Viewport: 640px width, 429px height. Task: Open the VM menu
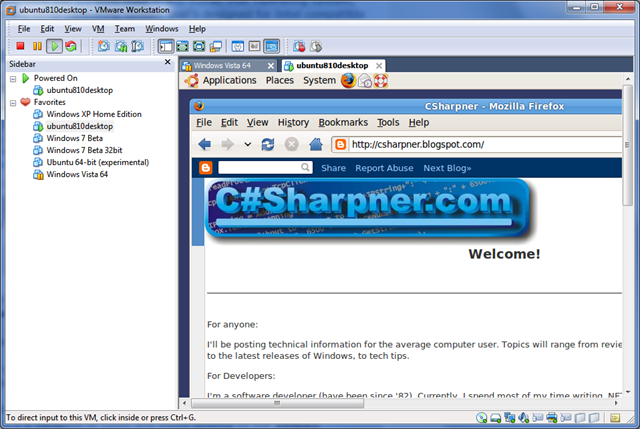coord(98,29)
